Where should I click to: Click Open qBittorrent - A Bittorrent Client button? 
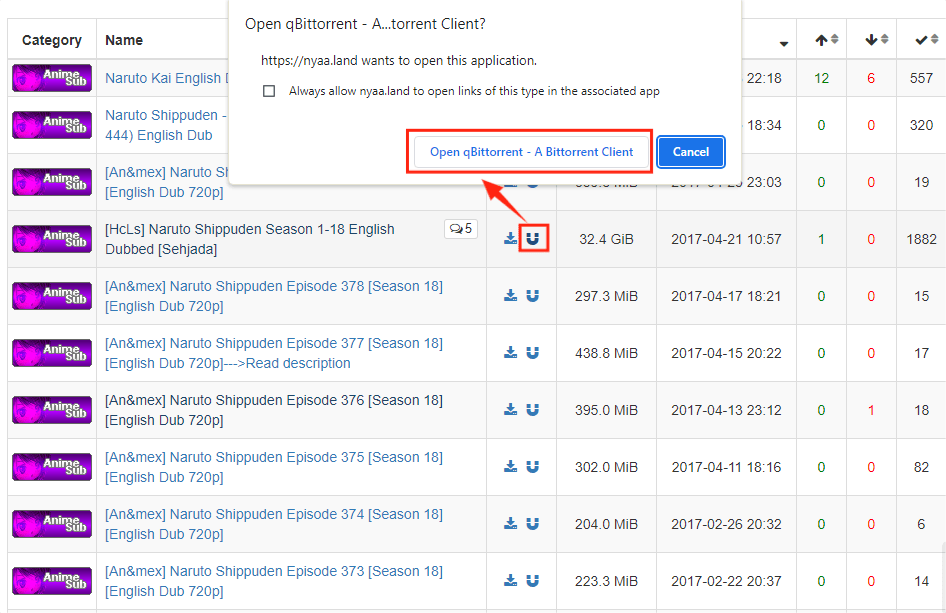(531, 152)
